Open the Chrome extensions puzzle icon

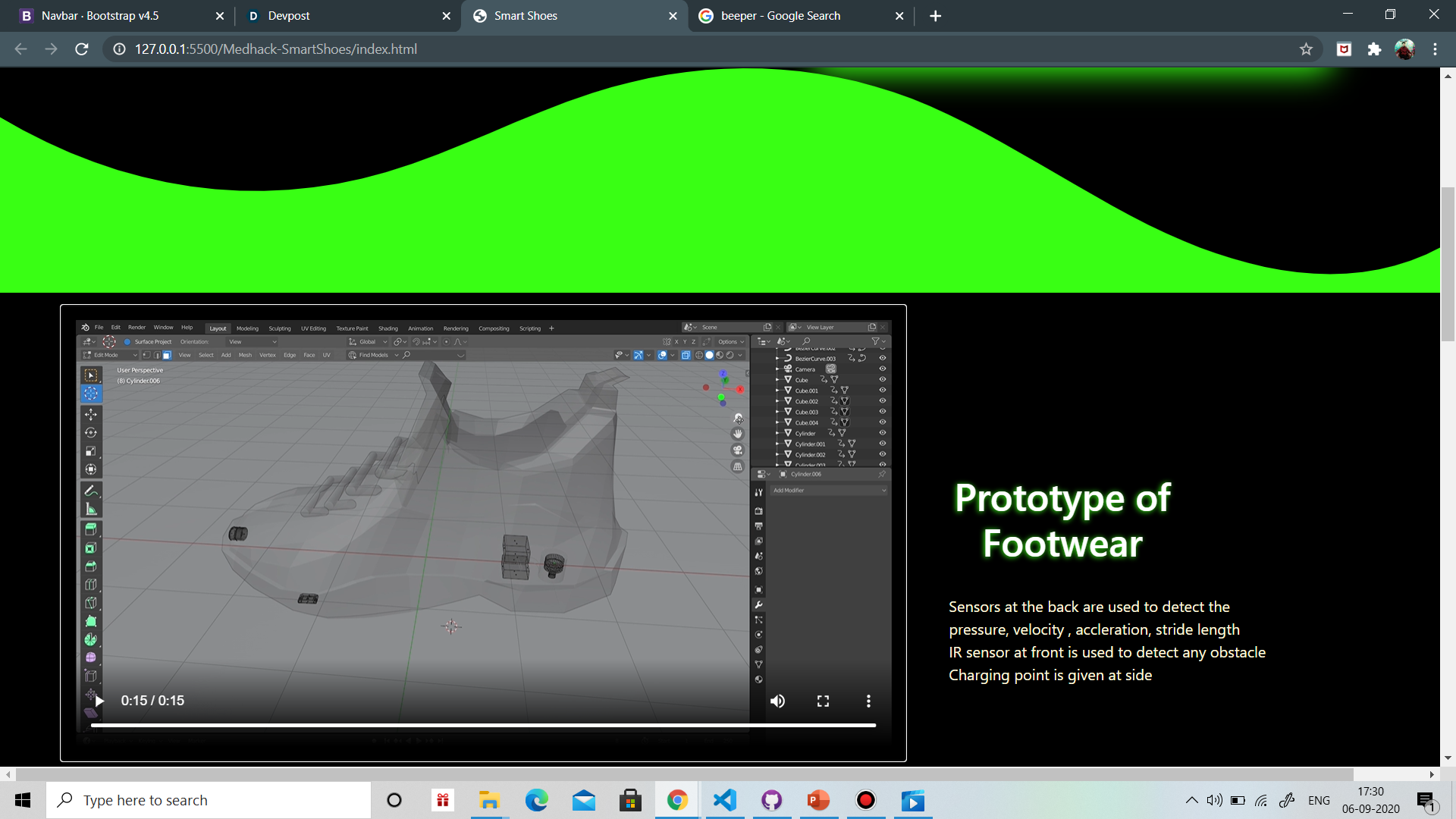[x=1374, y=49]
